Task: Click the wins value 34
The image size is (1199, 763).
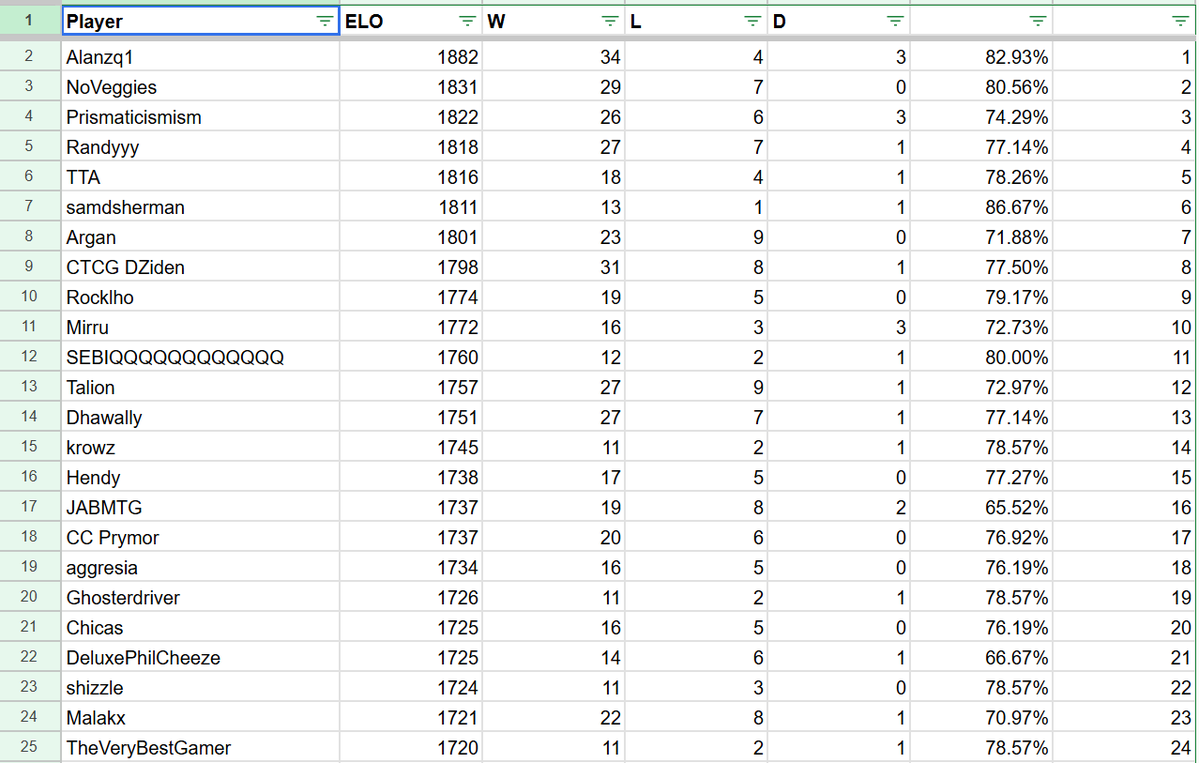Action: [554, 57]
